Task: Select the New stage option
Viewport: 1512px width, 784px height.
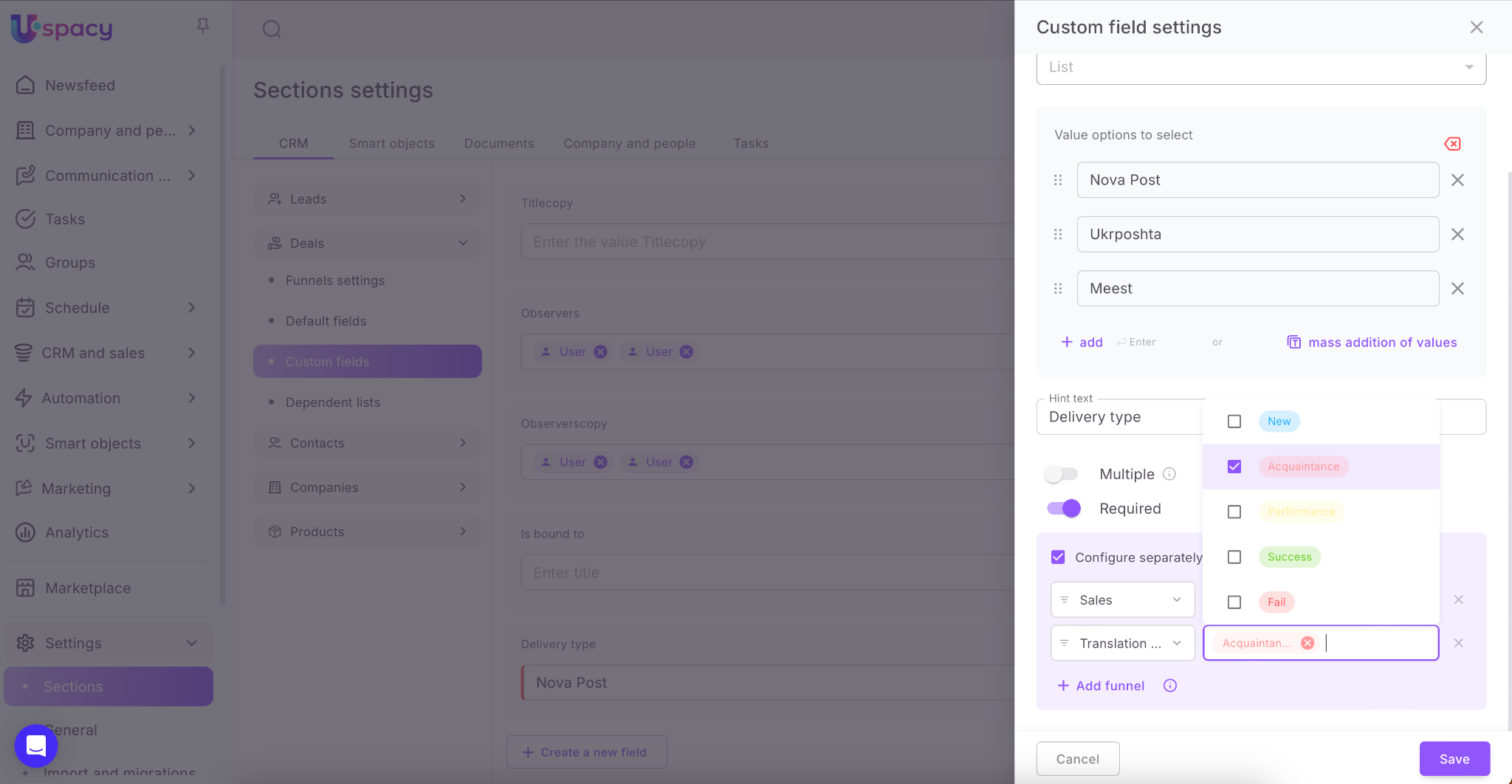Action: 1234,422
